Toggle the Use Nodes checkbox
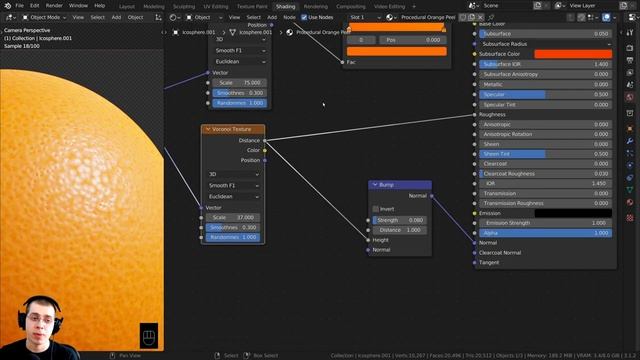Screen dimensions: 640x360 [304, 18]
